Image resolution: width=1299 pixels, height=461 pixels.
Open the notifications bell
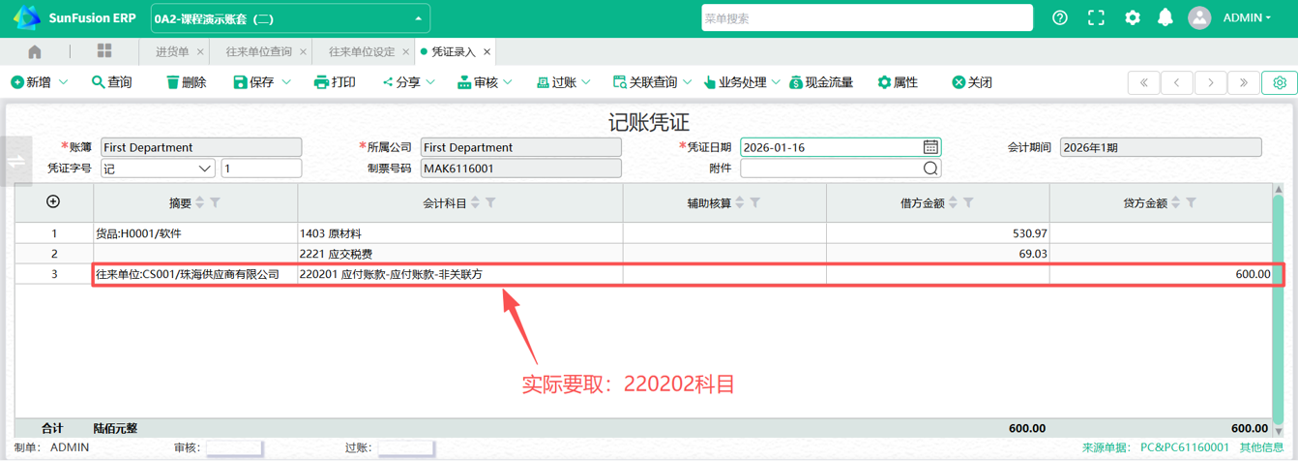(1165, 18)
